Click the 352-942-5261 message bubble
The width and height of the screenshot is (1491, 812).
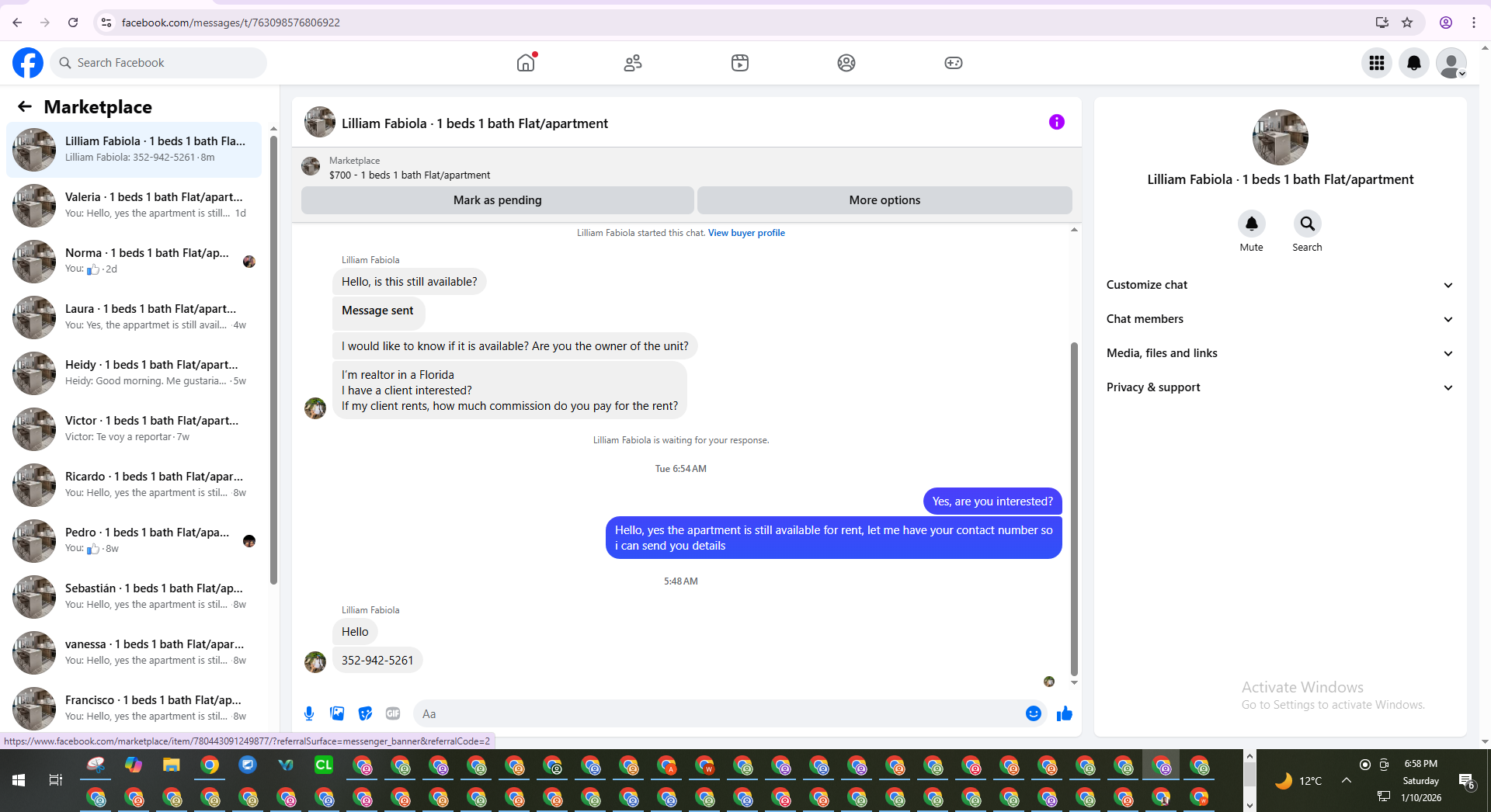[x=377, y=661]
